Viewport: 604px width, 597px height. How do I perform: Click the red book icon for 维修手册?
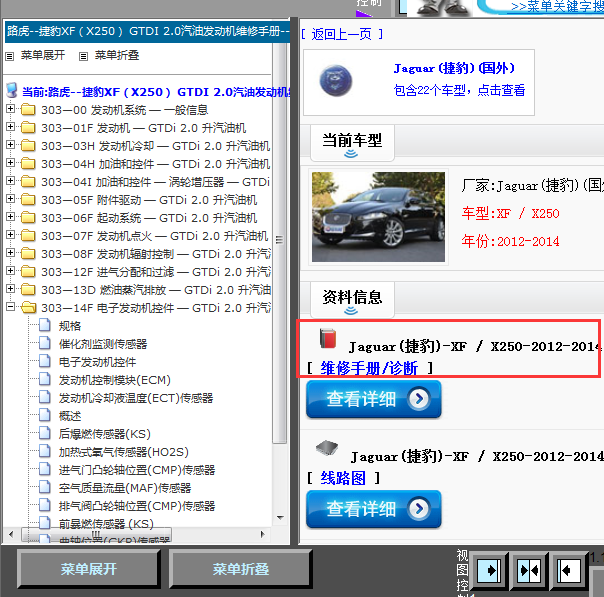pyautogui.click(x=328, y=338)
